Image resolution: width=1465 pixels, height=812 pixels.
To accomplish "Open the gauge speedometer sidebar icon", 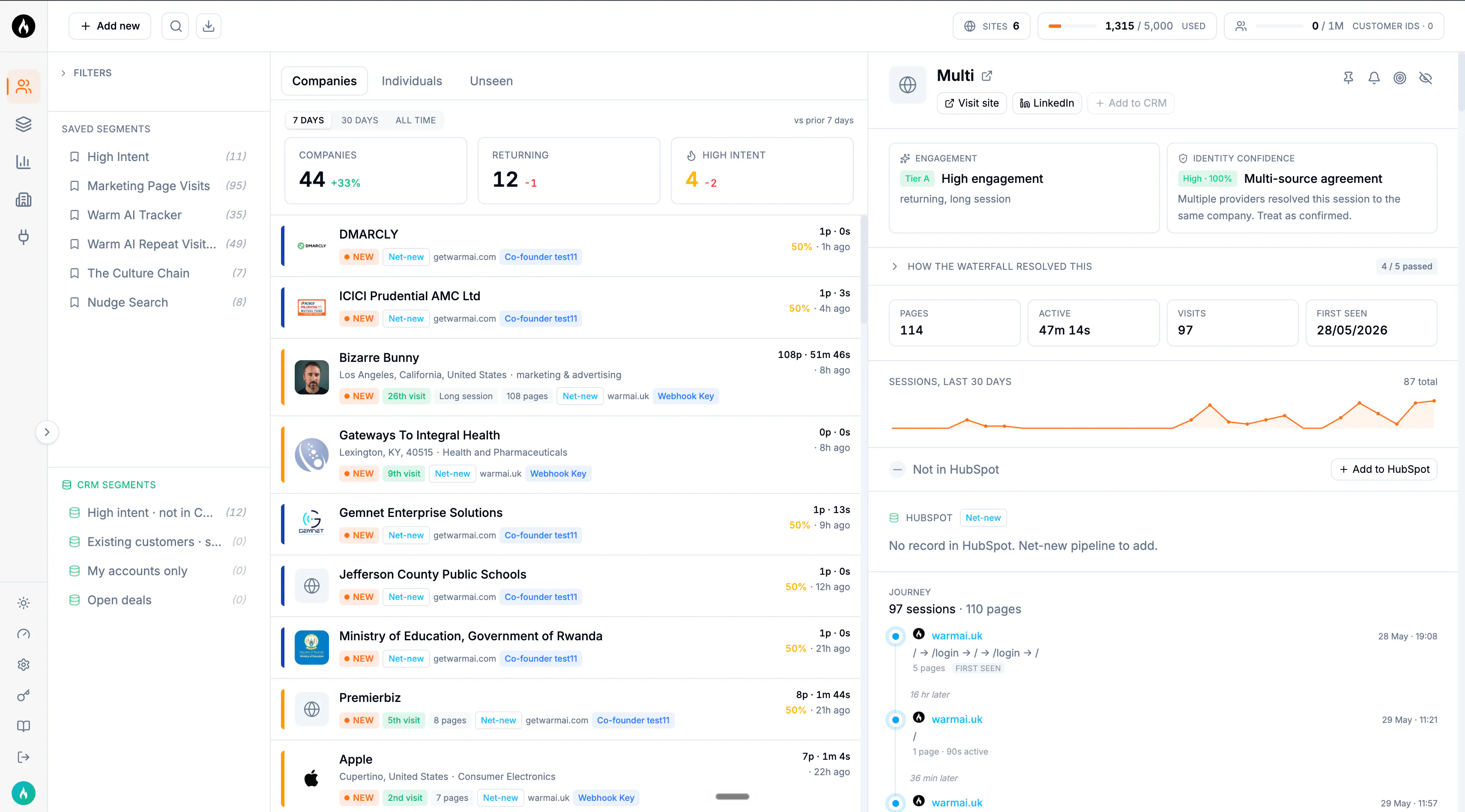I will (x=23, y=634).
